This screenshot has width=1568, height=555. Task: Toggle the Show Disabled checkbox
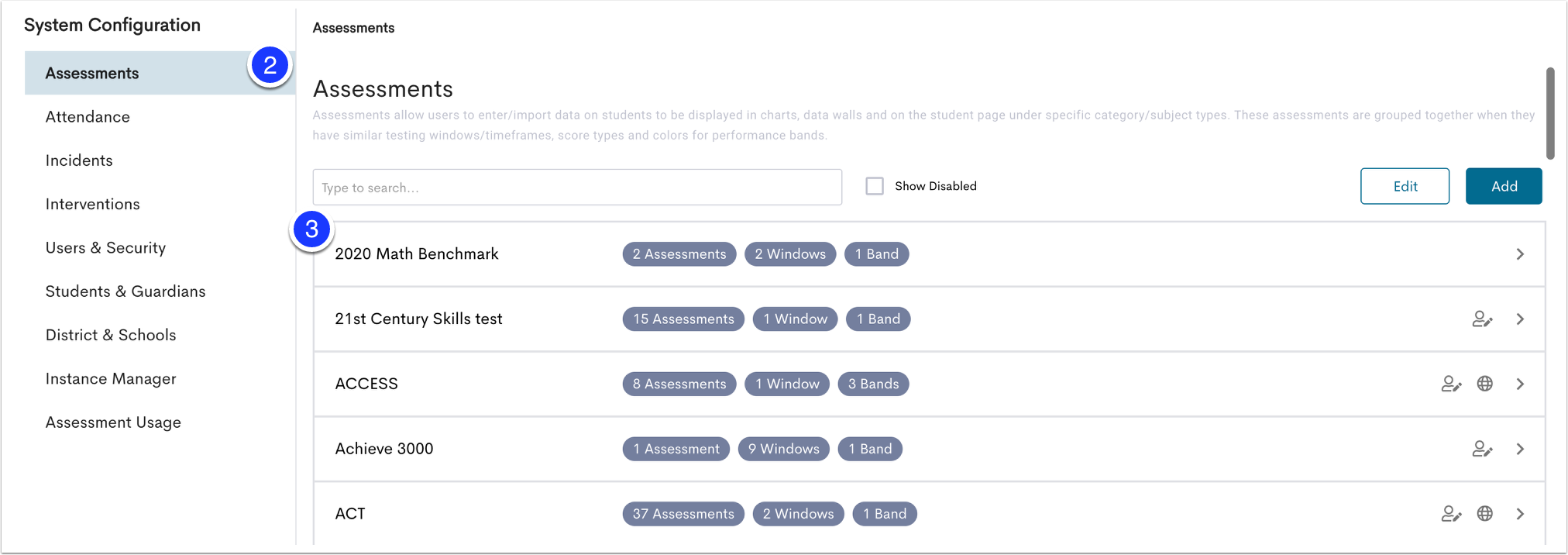(x=875, y=186)
